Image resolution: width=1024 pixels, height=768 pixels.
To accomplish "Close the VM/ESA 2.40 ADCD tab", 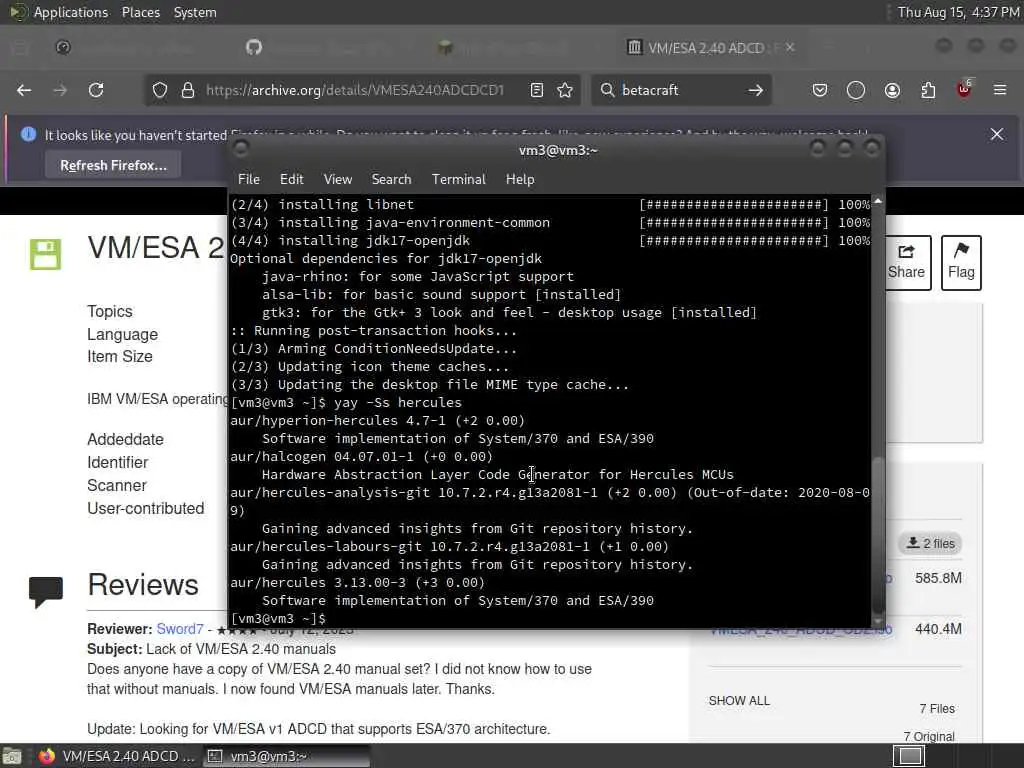I will pos(790,47).
